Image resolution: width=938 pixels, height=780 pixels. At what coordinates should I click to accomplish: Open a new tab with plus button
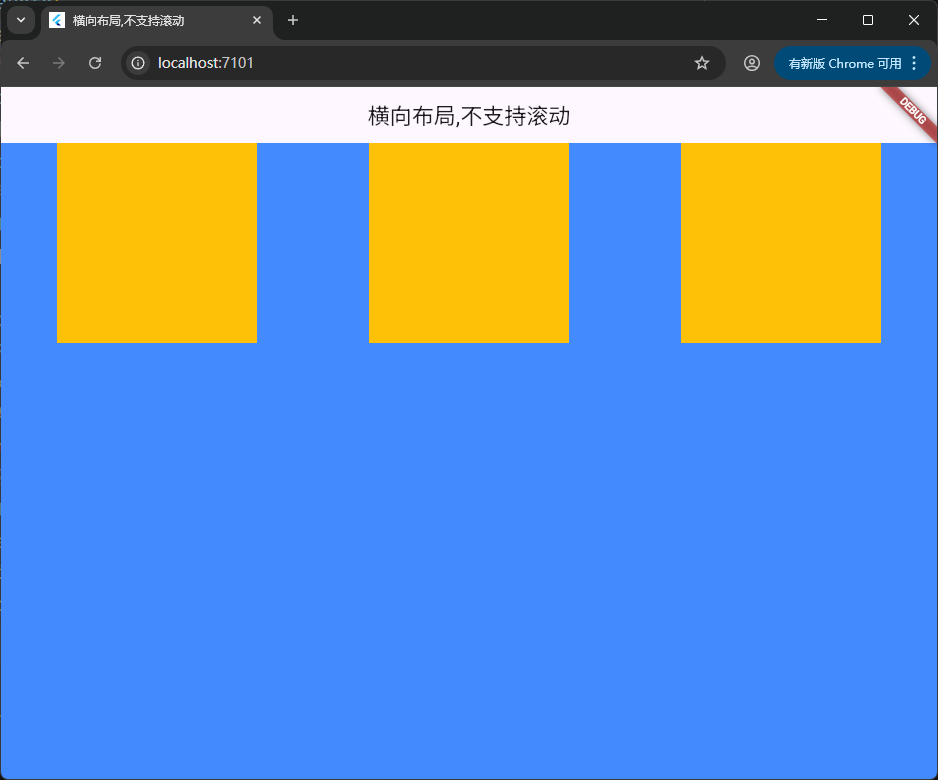(293, 20)
